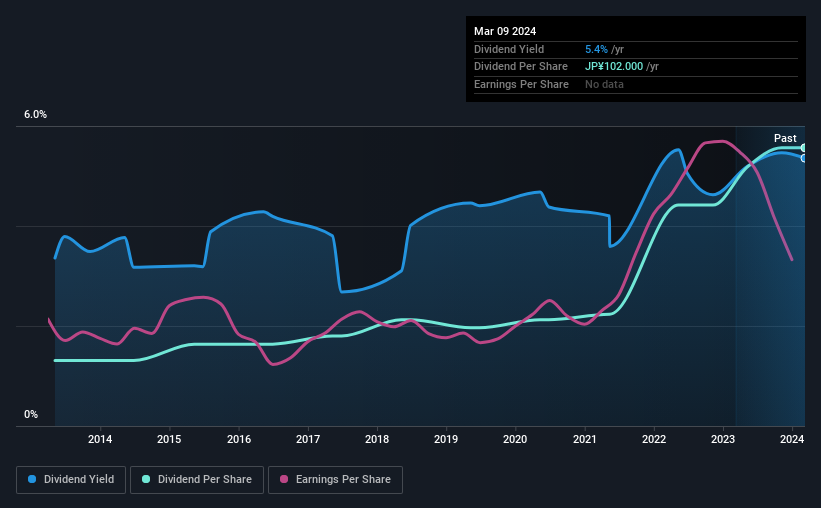Click the tooltip Dividend Yield row label
The width and height of the screenshot is (821, 508).
[x=509, y=49]
